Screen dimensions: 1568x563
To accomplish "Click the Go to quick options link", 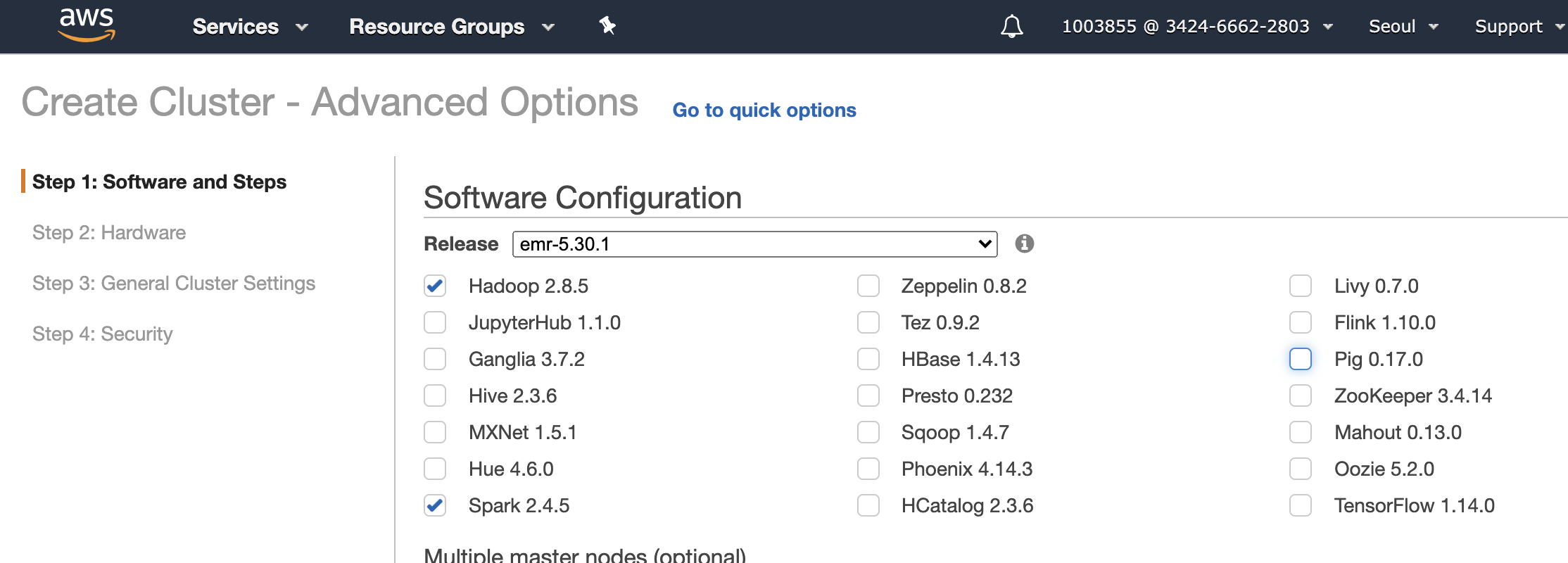I will [x=764, y=110].
